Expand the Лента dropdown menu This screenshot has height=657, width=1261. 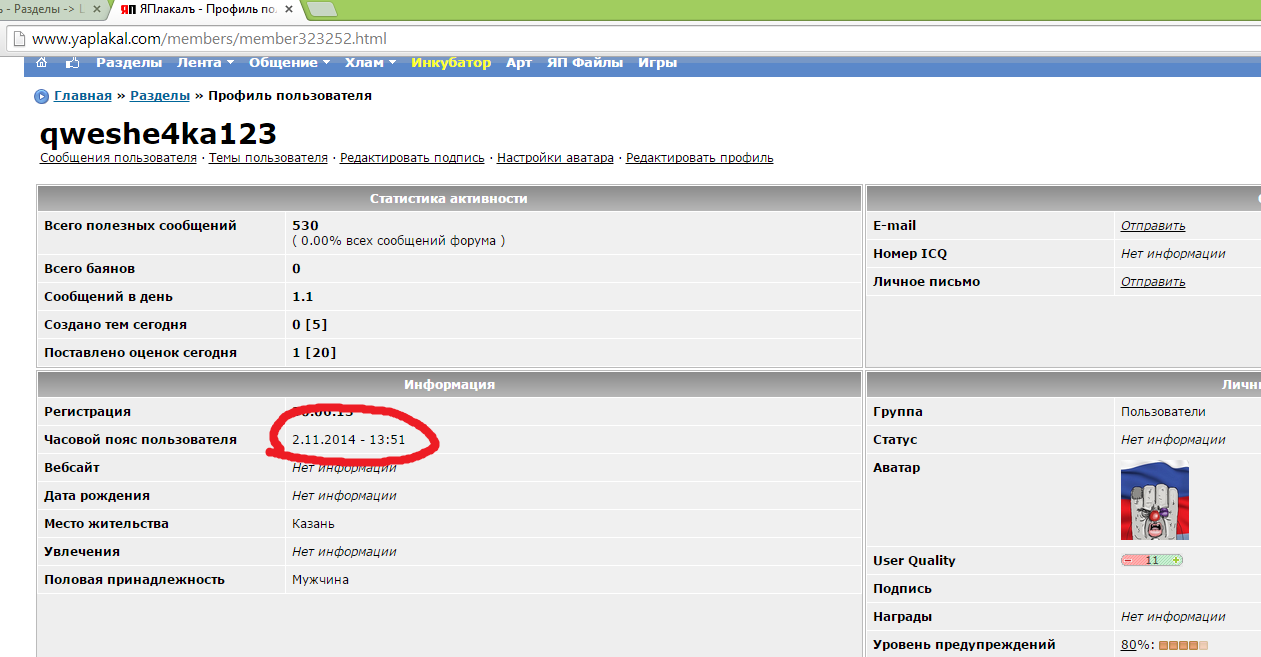(x=205, y=63)
